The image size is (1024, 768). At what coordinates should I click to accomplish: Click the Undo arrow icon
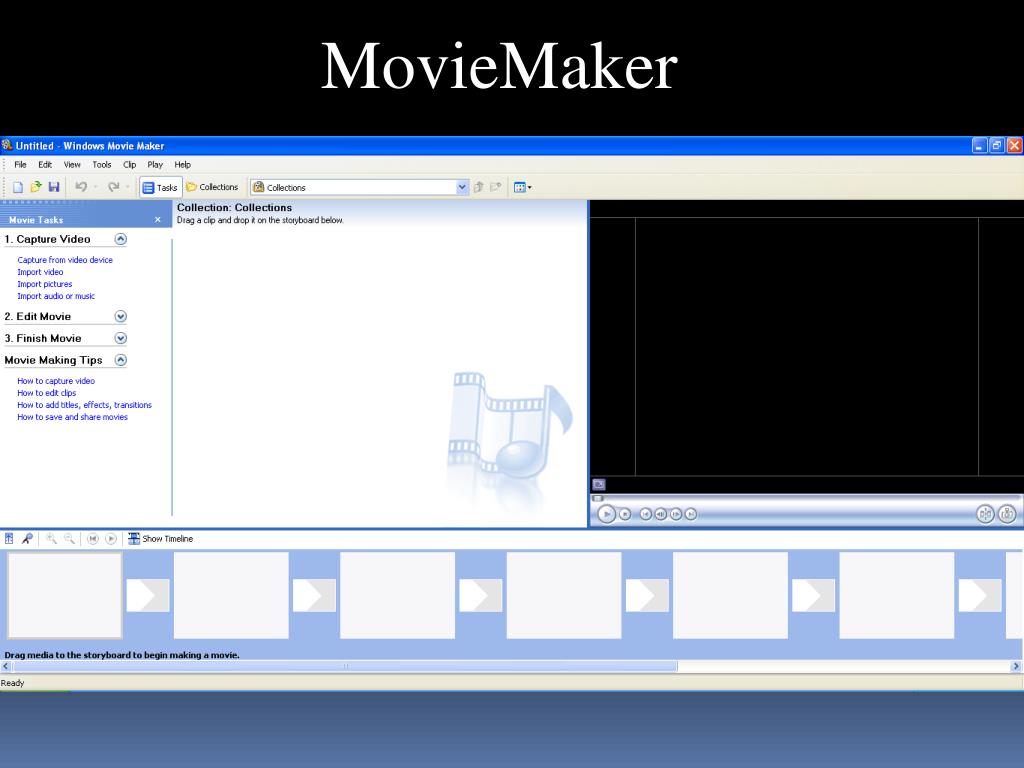(x=81, y=187)
